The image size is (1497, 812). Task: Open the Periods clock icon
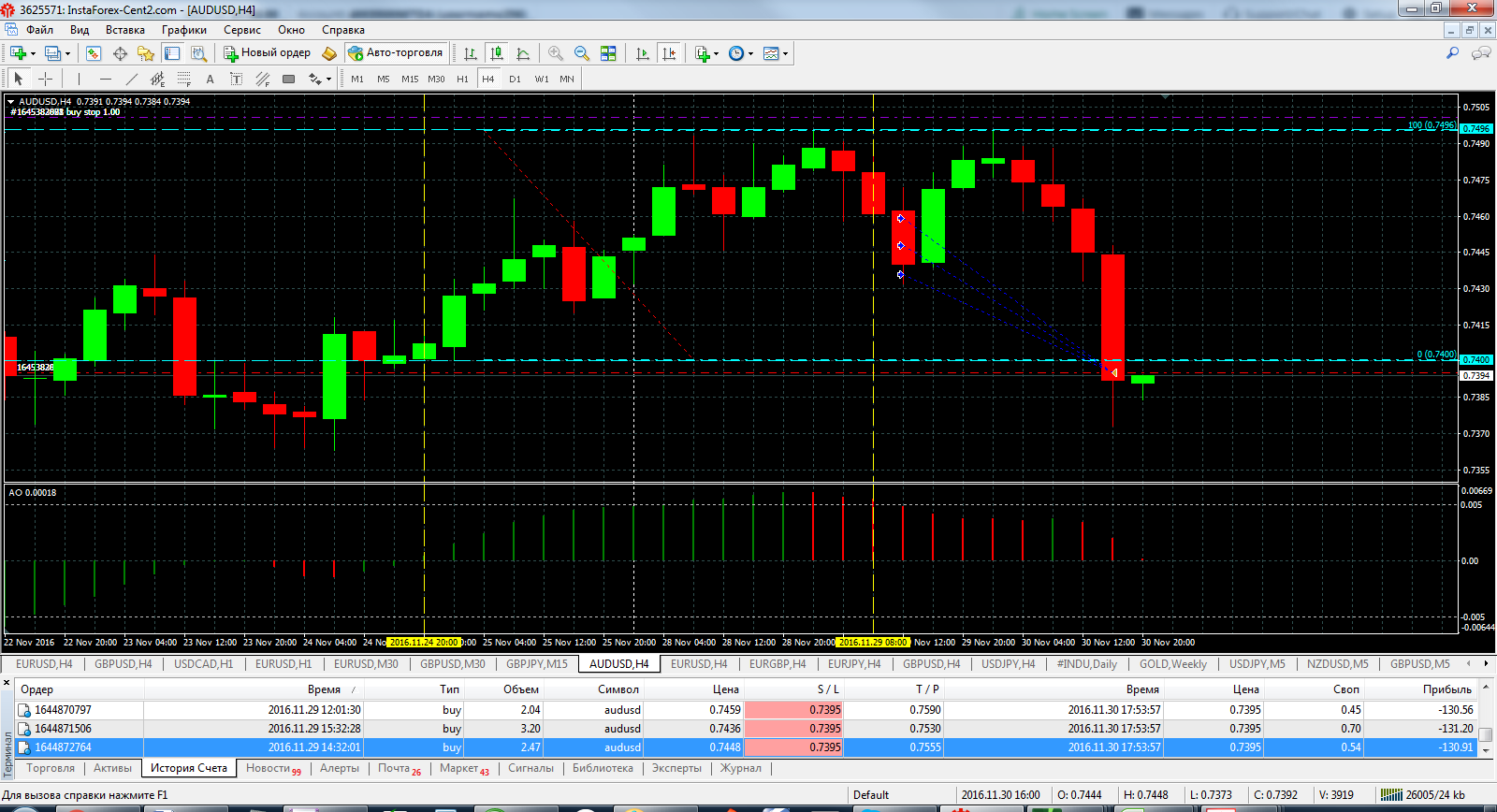[736, 53]
